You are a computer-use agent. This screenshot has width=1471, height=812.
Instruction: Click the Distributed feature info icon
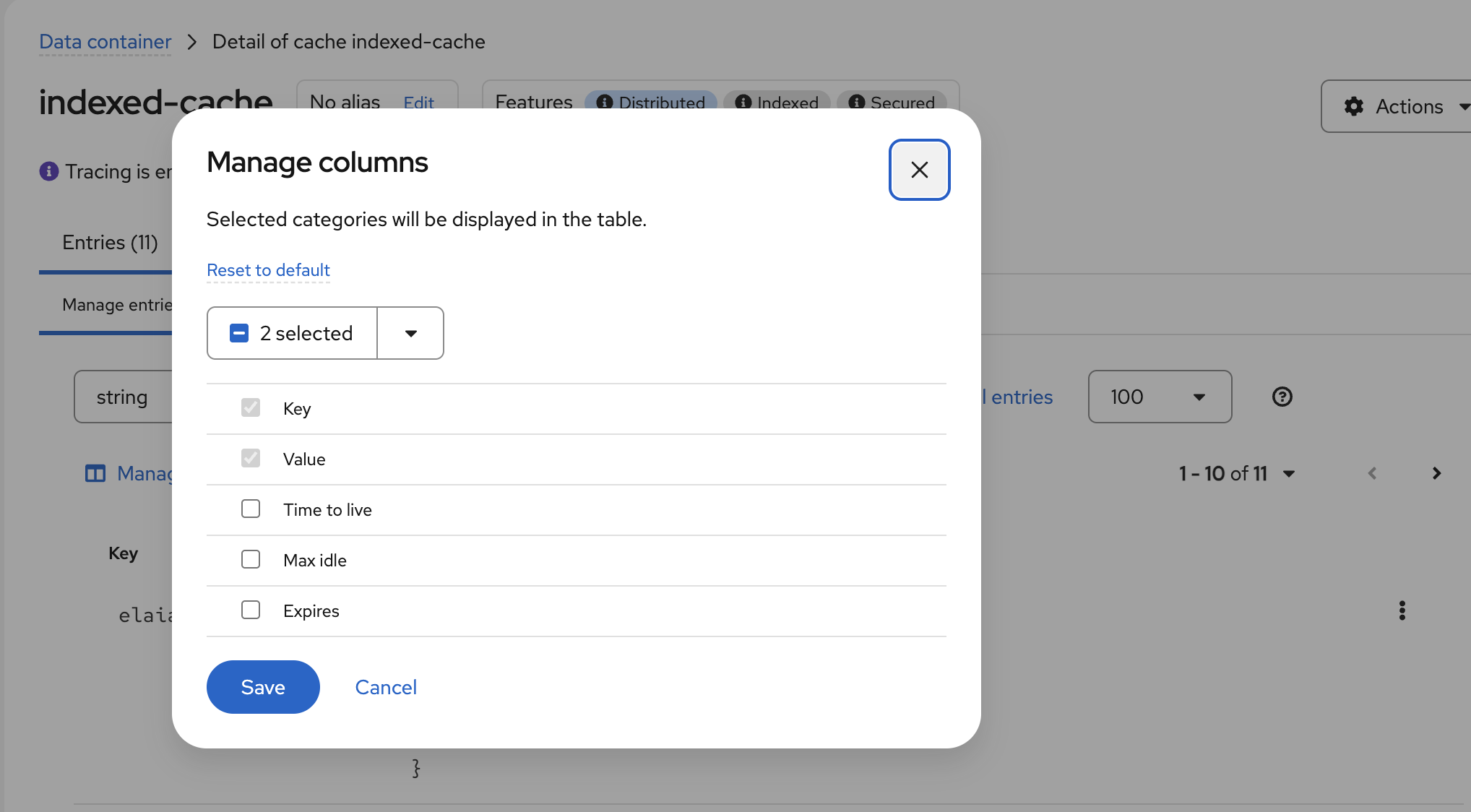click(605, 103)
